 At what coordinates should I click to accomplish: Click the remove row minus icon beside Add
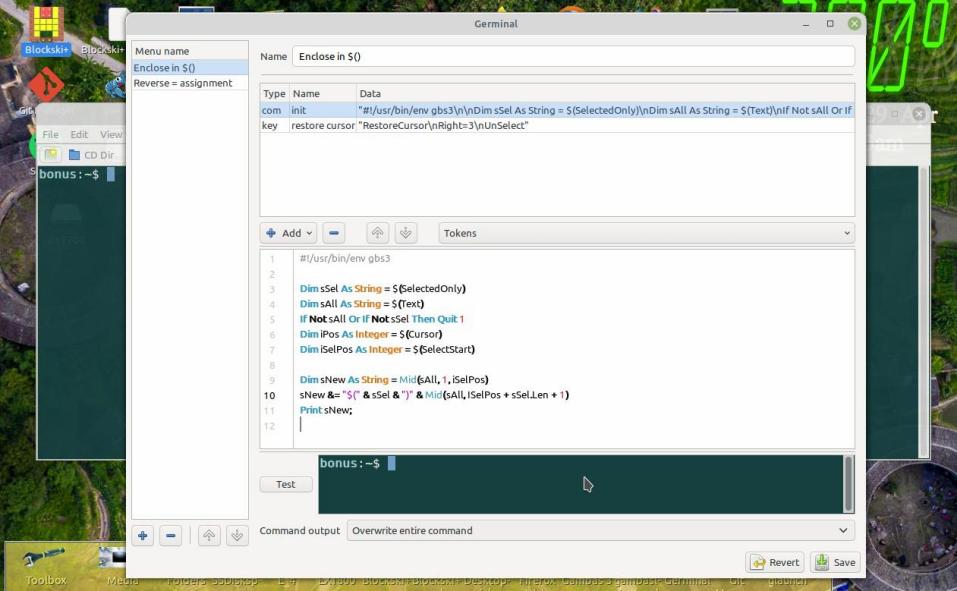point(335,233)
